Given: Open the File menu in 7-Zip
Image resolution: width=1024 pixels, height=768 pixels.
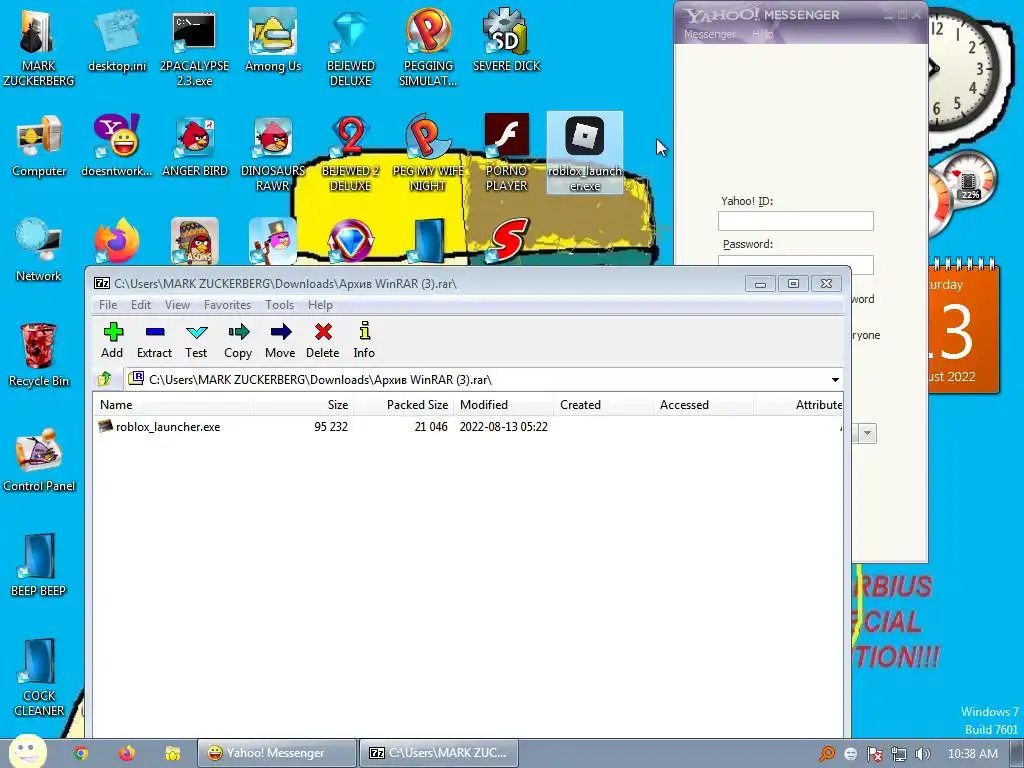Looking at the screenshot, I should (108, 305).
